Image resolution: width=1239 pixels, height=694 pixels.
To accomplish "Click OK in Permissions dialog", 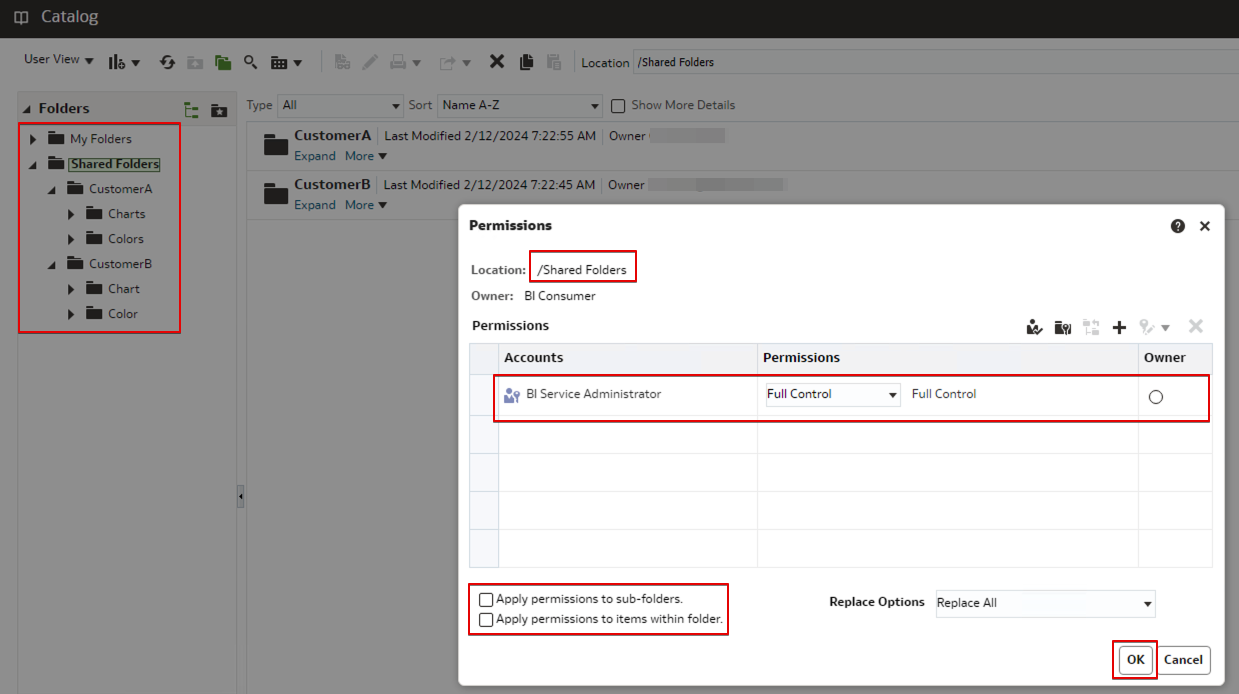I will click(x=1135, y=660).
